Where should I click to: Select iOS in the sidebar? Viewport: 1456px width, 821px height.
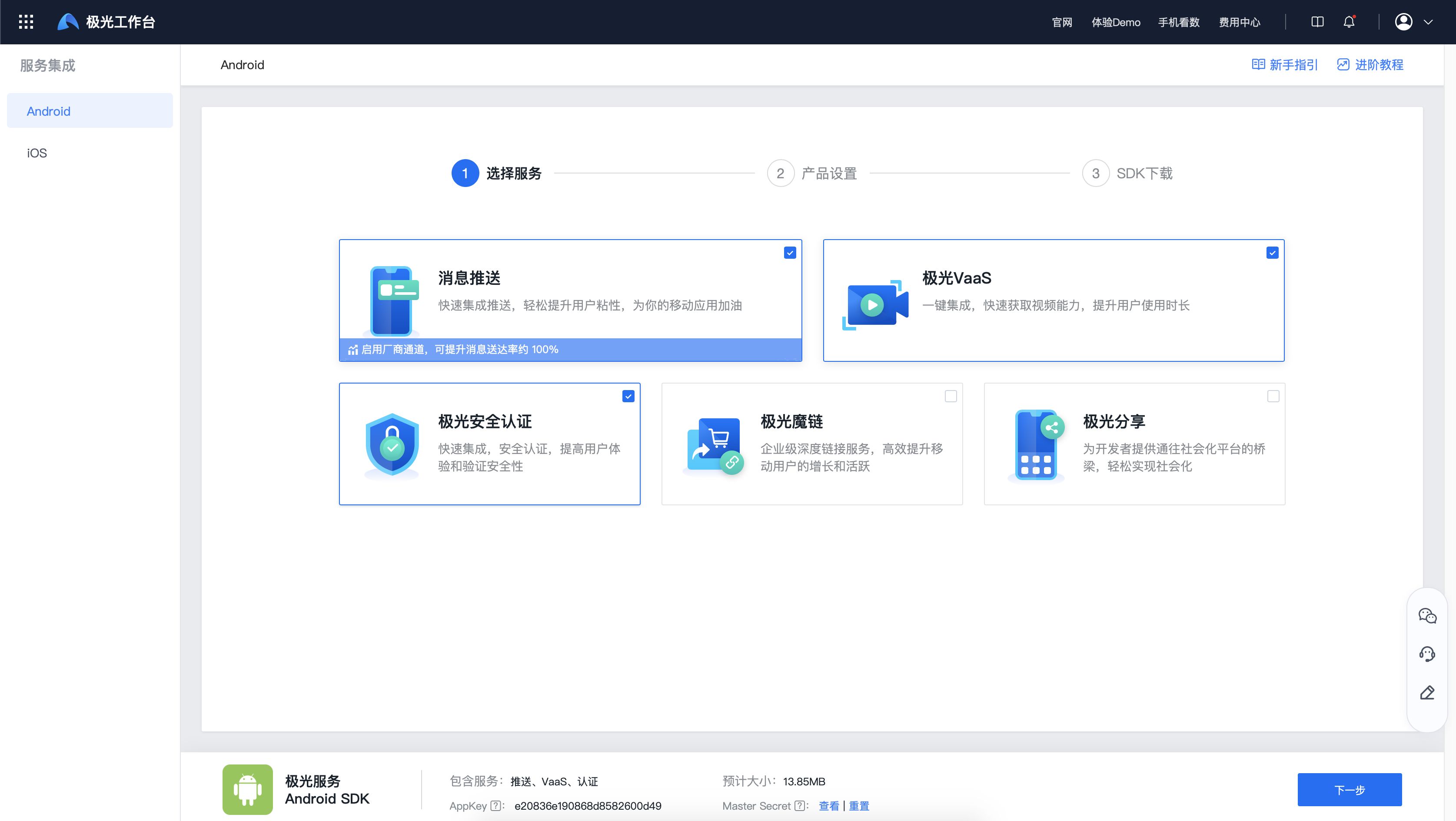pyautogui.click(x=90, y=153)
